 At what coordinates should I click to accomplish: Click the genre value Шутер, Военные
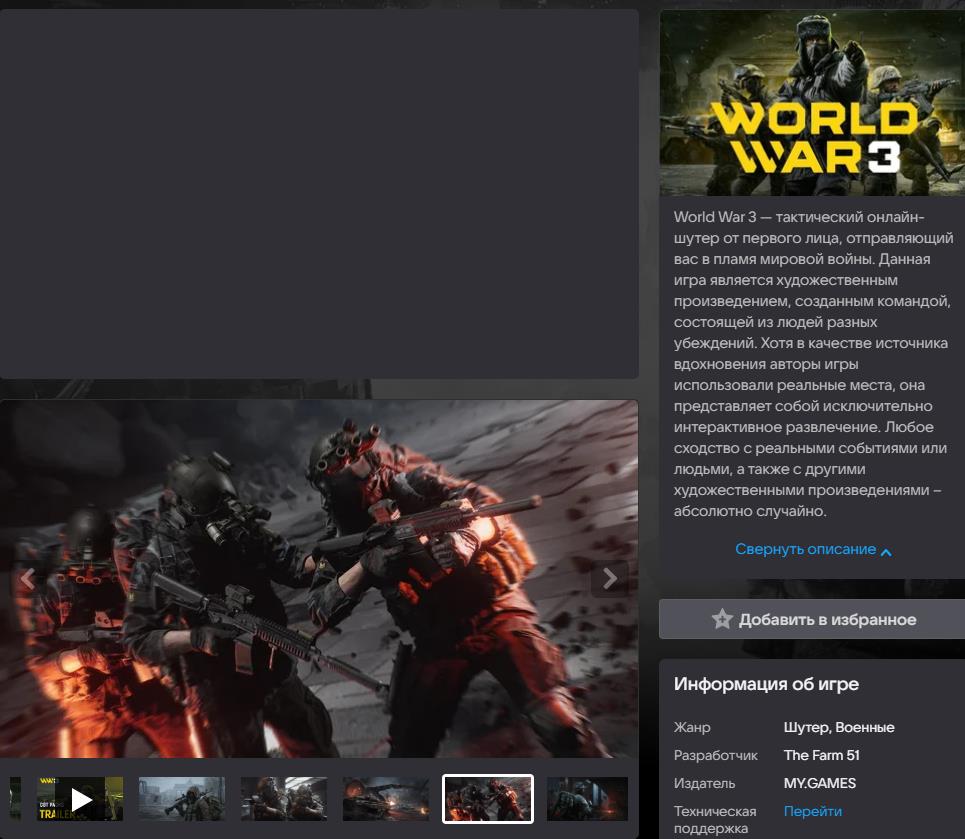(839, 728)
